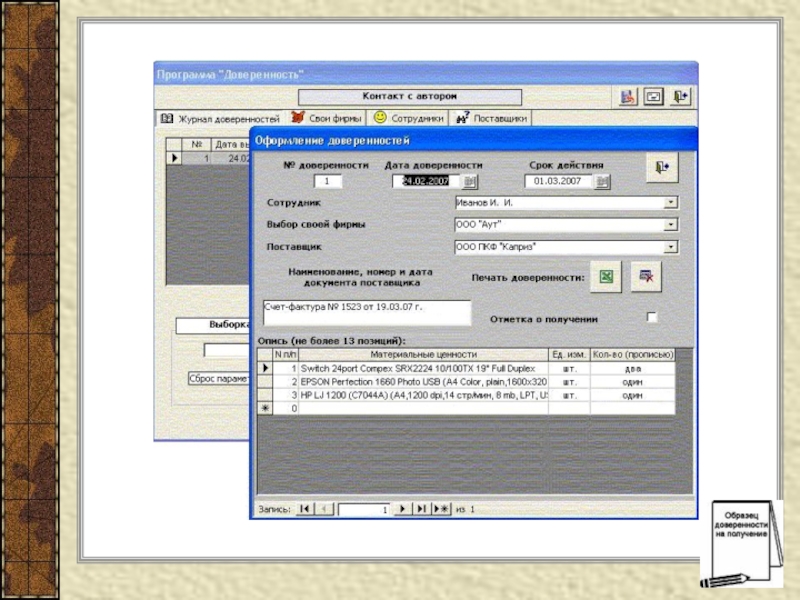This screenshot has width=800, height=600.
Task: Click the Выборка button in background window
Action: 213,326
